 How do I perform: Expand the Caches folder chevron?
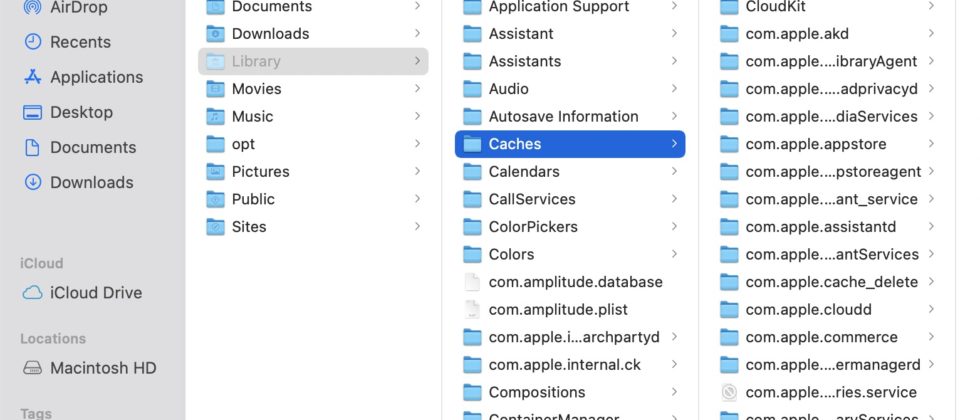point(675,144)
